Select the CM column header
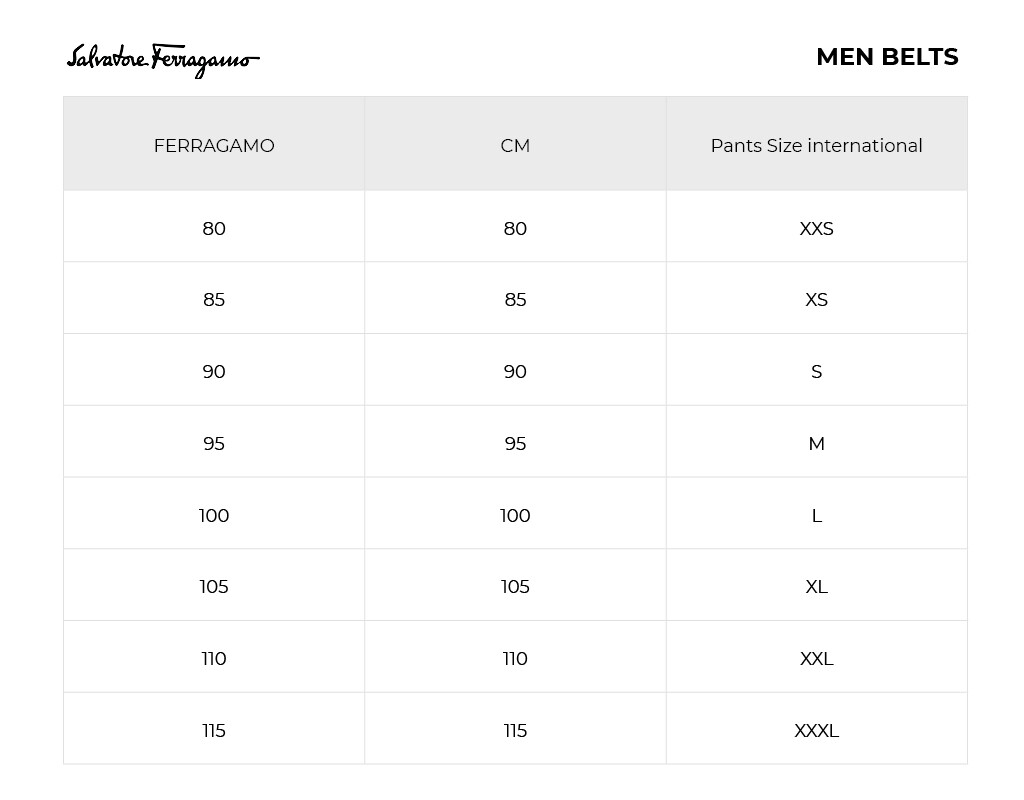 [x=515, y=146]
